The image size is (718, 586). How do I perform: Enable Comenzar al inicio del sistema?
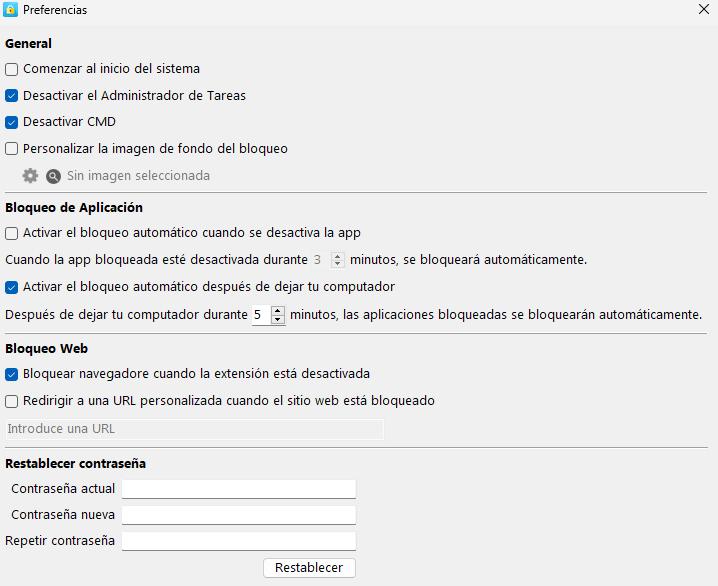point(12,69)
